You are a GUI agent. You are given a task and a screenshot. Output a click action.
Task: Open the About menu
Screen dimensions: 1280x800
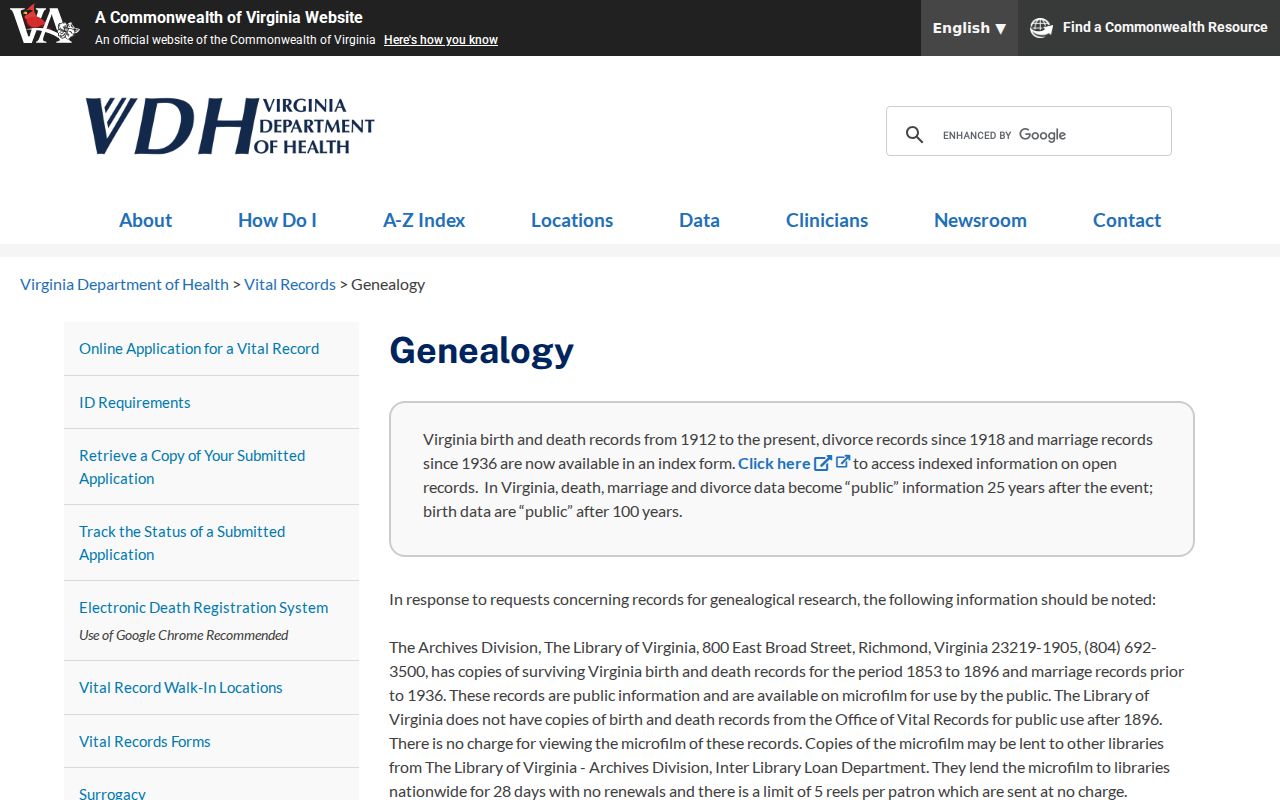pos(145,220)
